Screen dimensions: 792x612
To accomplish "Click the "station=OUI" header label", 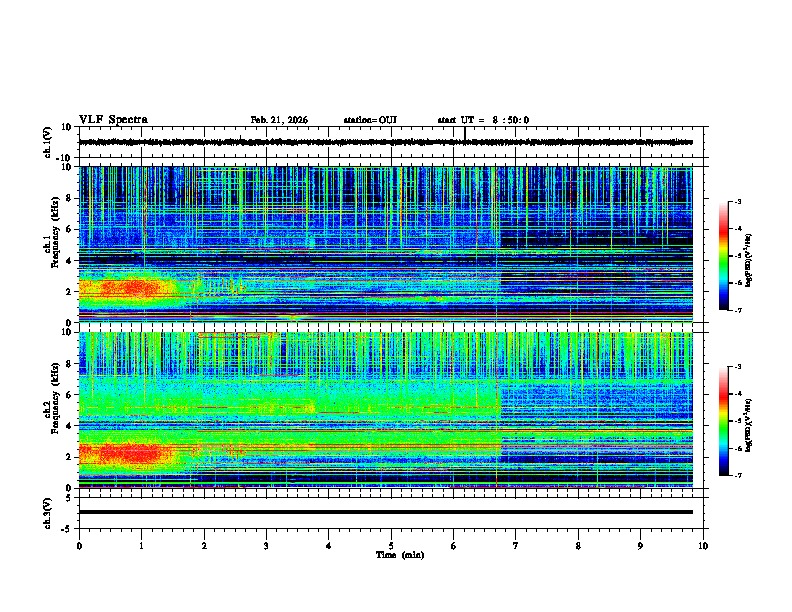I will click(370, 120).
